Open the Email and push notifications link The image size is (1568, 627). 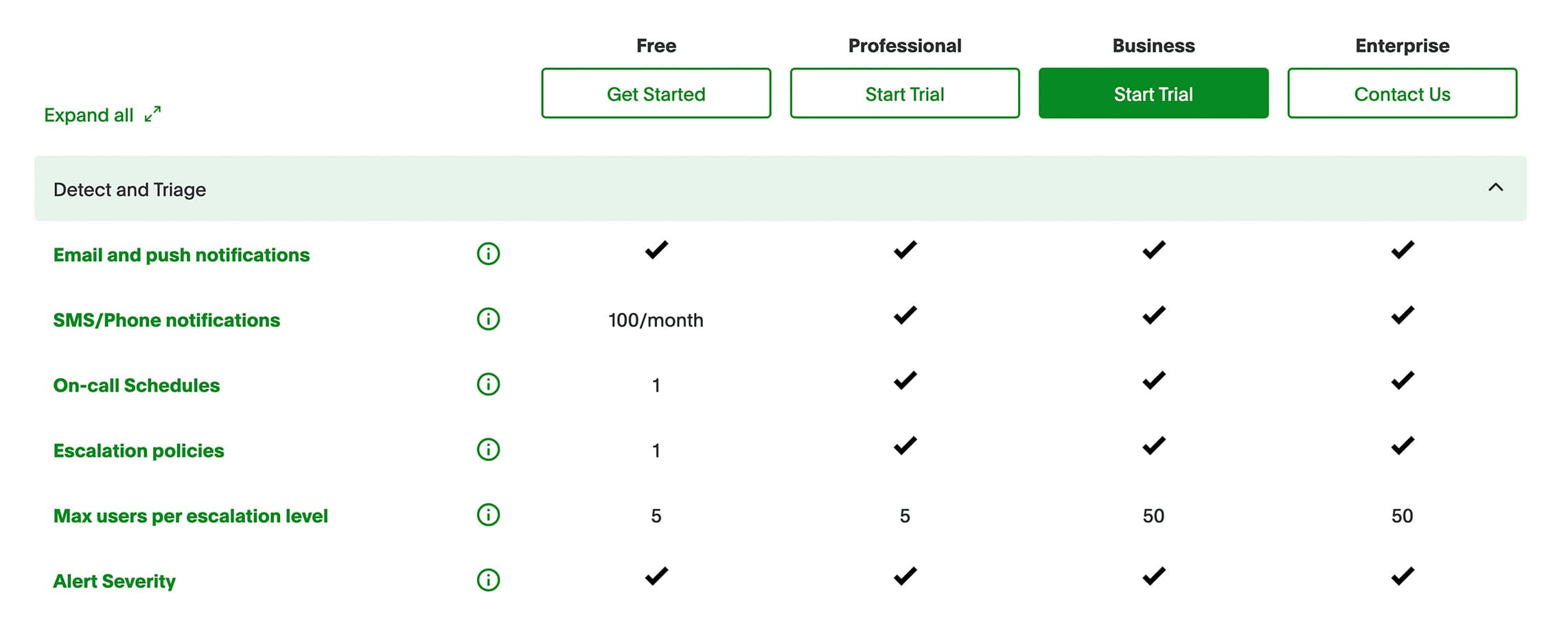[x=181, y=255]
